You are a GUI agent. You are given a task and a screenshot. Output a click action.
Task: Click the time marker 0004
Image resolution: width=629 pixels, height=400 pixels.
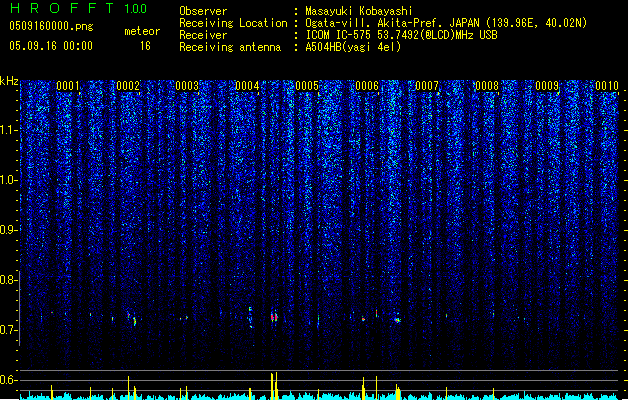click(x=247, y=86)
